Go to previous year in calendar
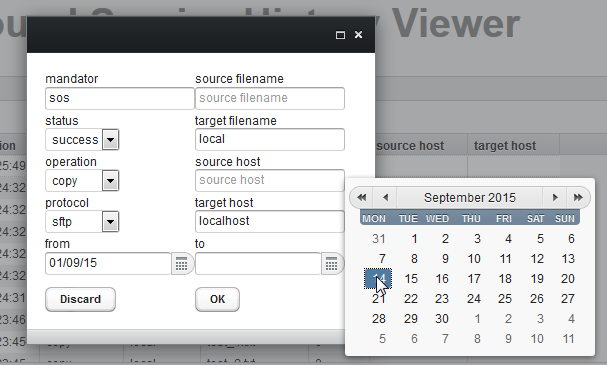The height and width of the screenshot is (365, 607). pyautogui.click(x=362, y=197)
